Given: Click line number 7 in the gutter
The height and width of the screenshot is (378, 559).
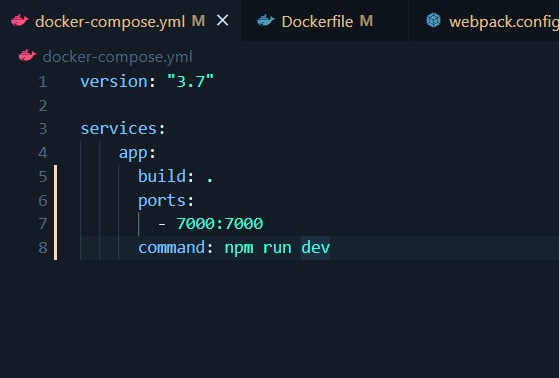Looking at the screenshot, I should pyautogui.click(x=43, y=224).
